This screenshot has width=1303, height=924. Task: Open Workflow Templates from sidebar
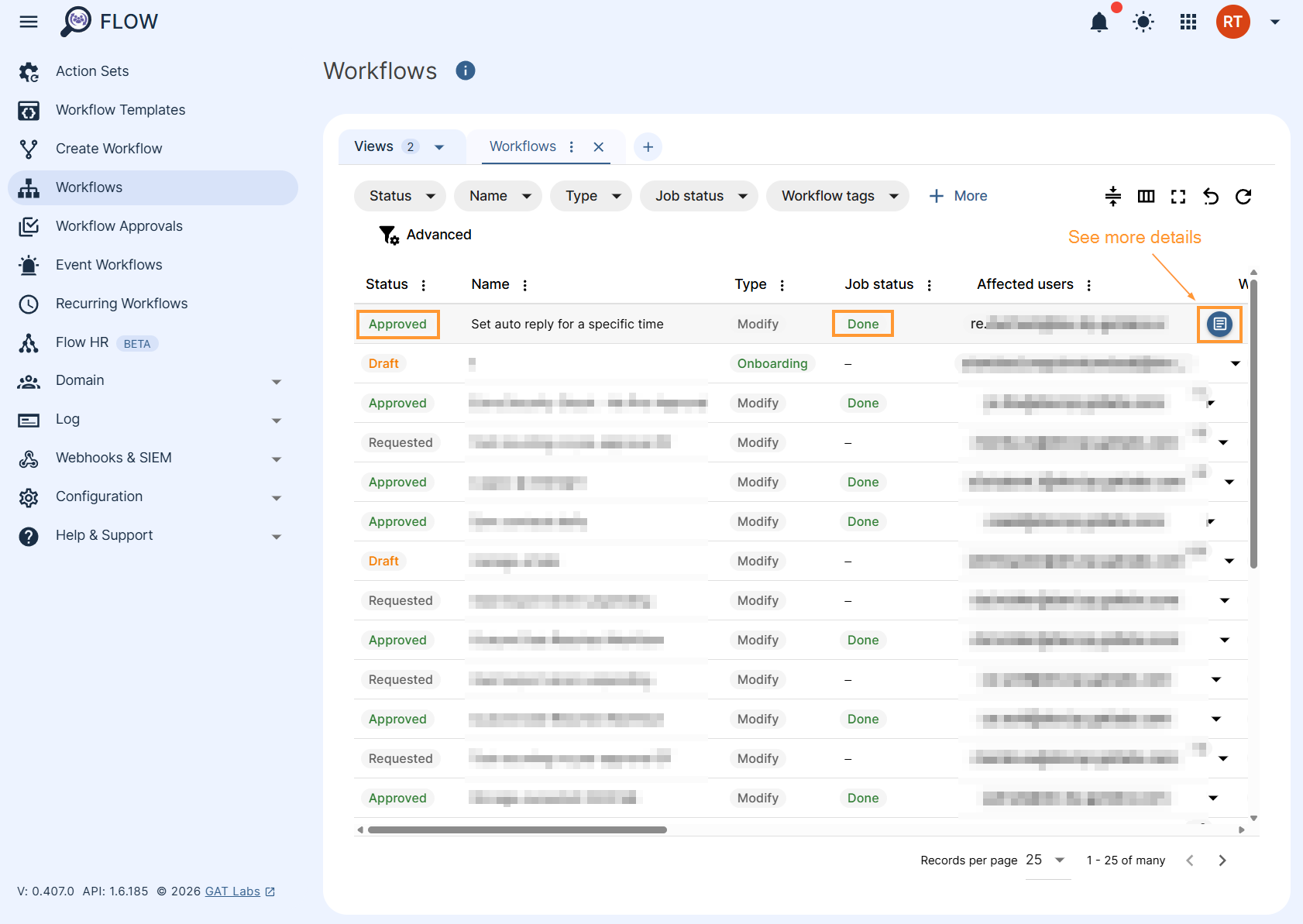pyautogui.click(x=120, y=109)
